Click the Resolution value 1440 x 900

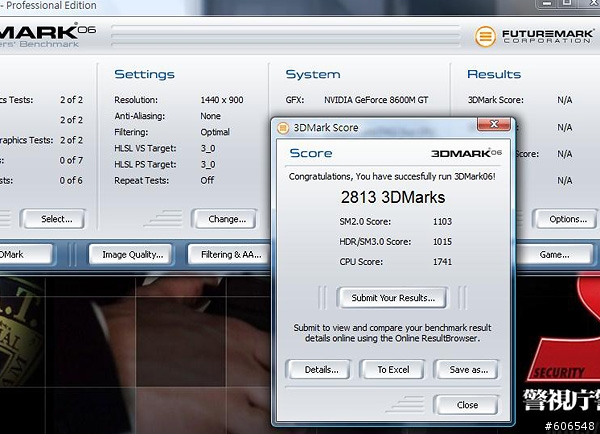tap(222, 100)
